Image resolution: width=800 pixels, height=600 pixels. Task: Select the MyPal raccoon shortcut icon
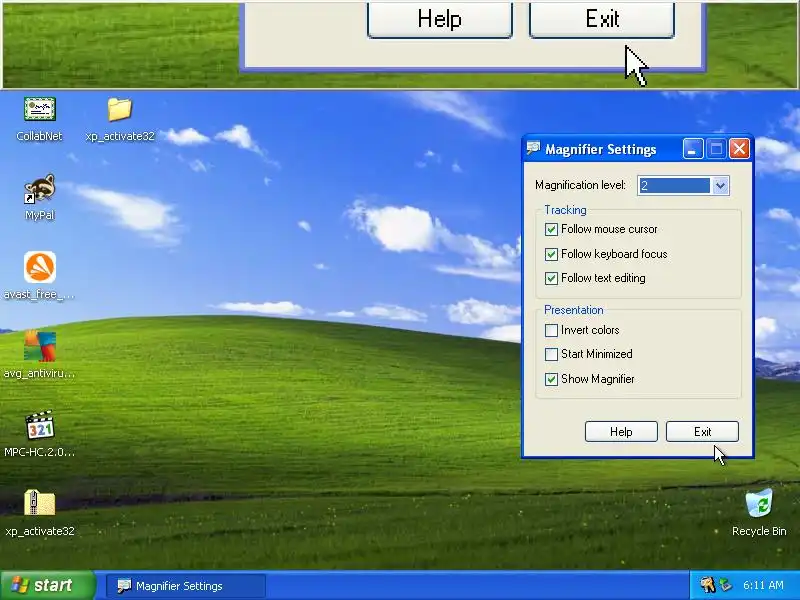click(40, 189)
